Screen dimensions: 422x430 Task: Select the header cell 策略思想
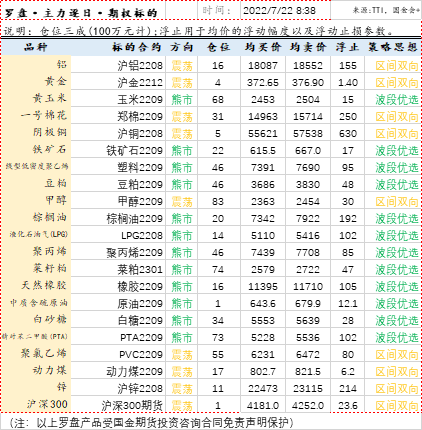pyautogui.click(x=393, y=47)
